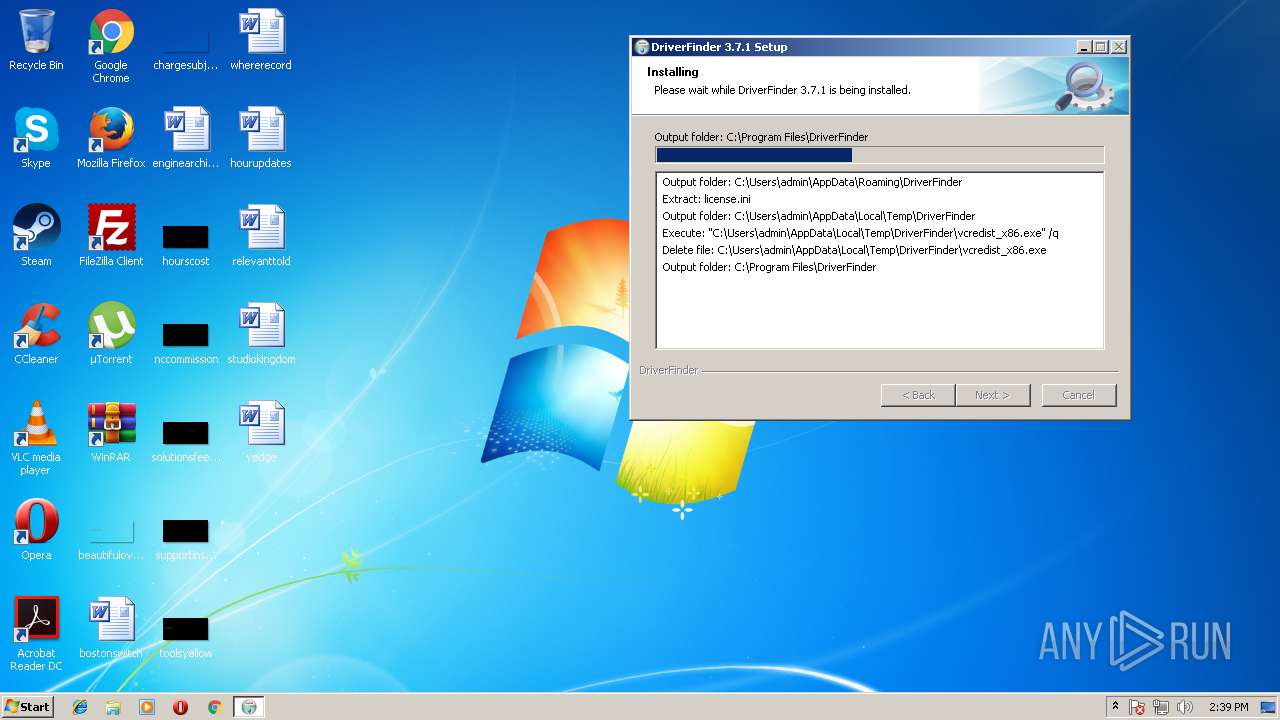Viewport: 1280px width, 720px height.
Task: Click the Start button
Action: coord(27,706)
